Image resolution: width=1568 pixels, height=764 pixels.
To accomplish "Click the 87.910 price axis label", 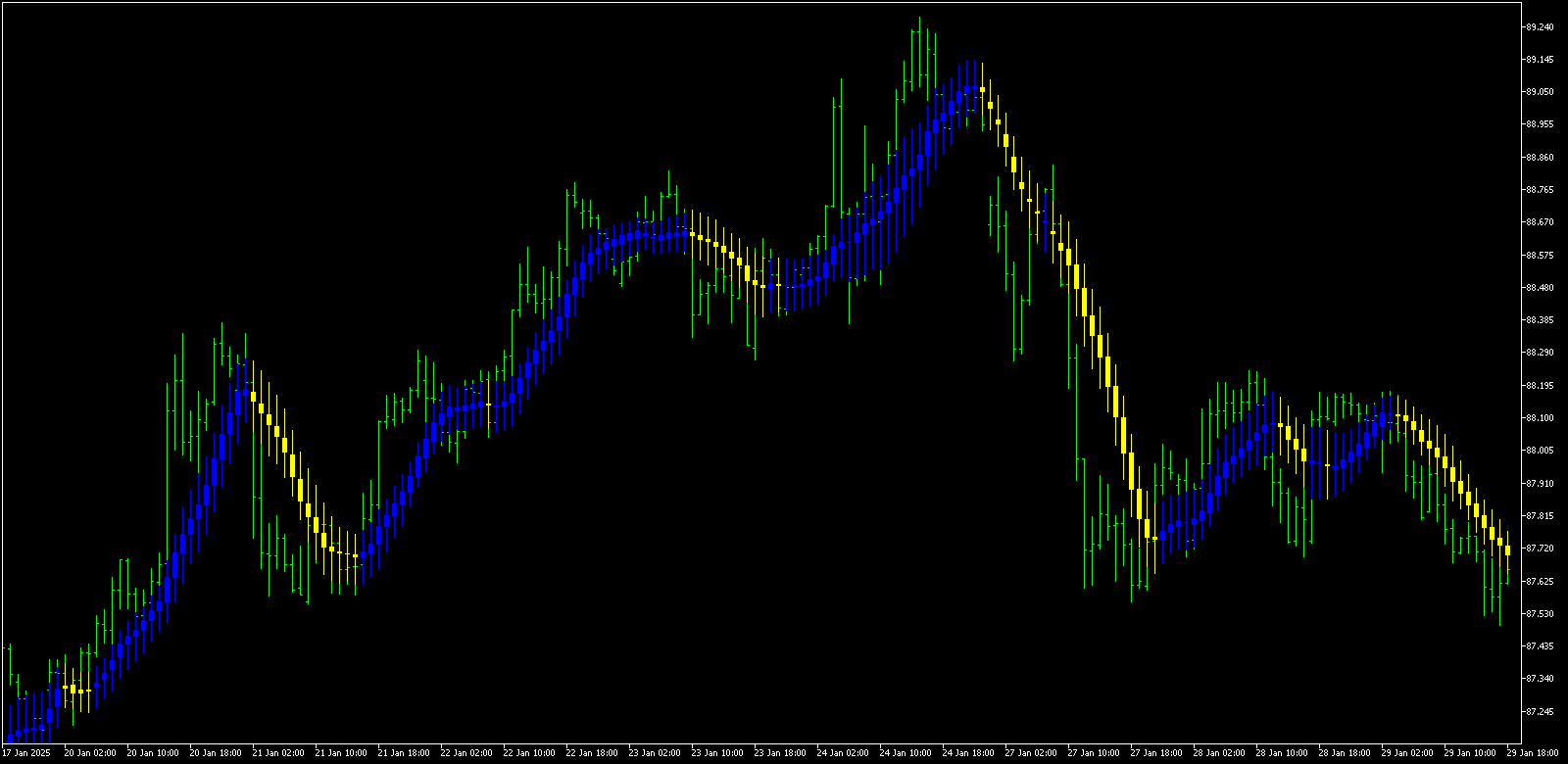I will (x=1540, y=484).
